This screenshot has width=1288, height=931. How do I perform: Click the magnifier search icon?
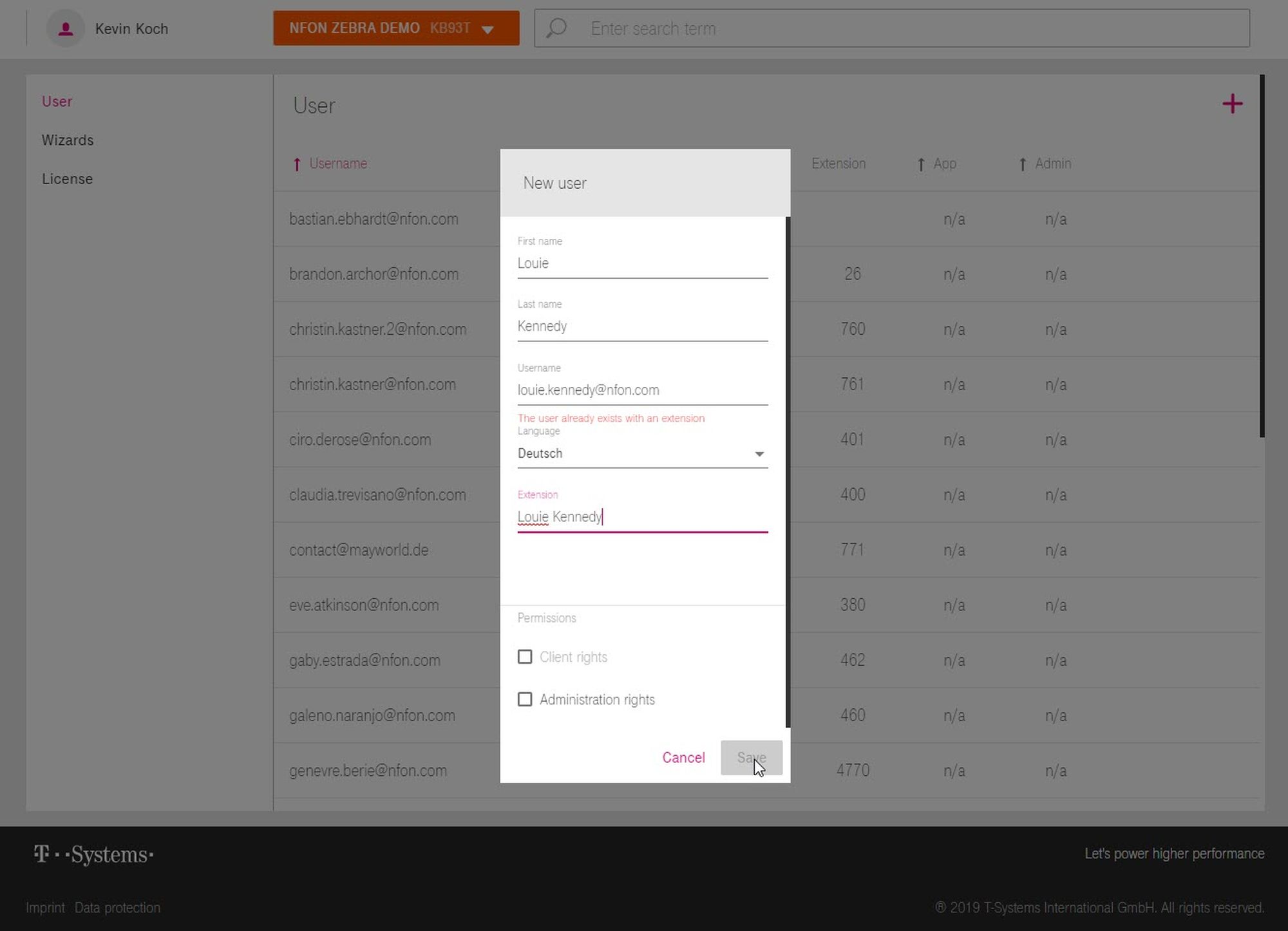(x=556, y=28)
